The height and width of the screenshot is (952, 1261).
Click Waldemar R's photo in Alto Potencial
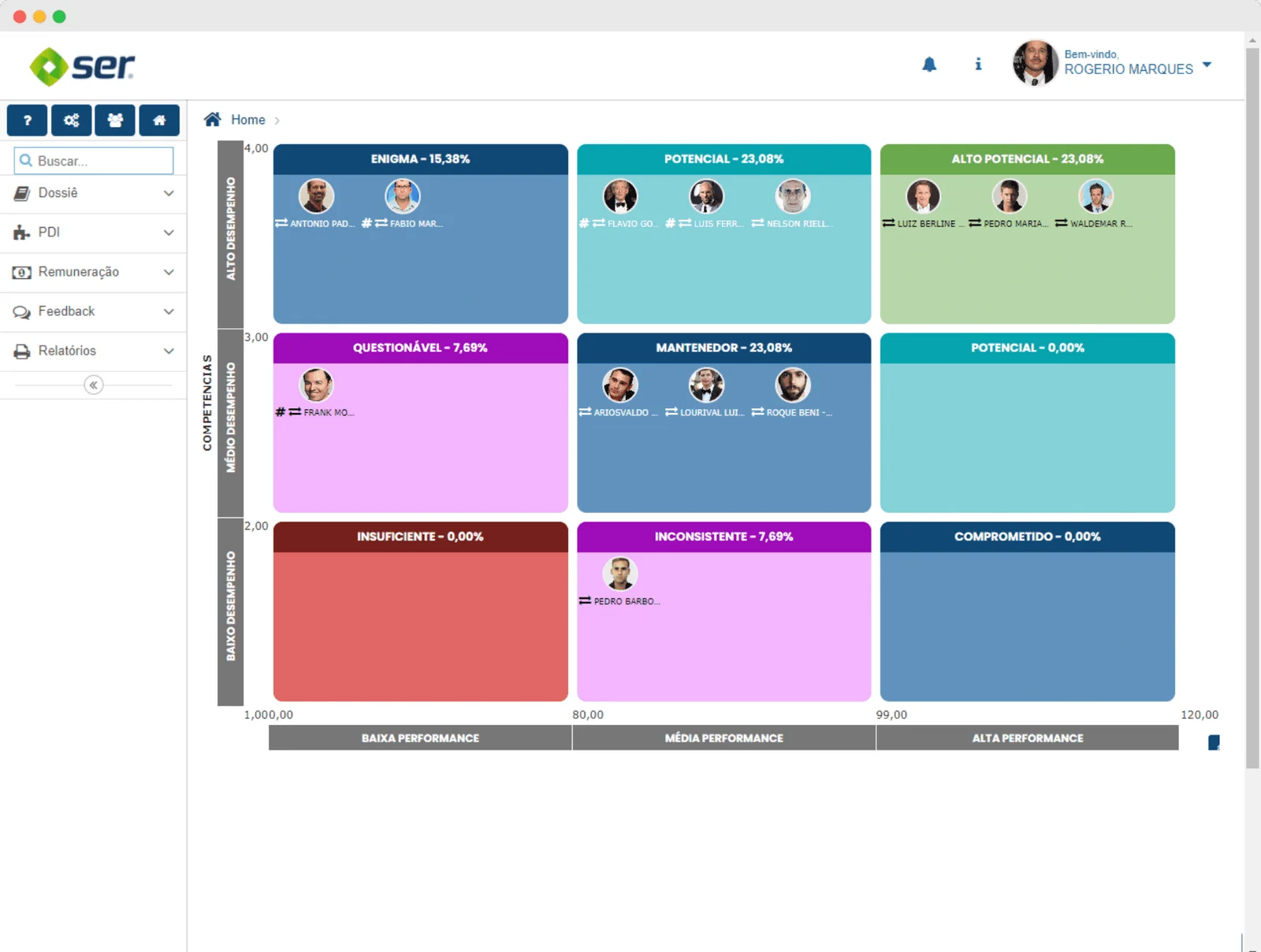pos(1095,196)
